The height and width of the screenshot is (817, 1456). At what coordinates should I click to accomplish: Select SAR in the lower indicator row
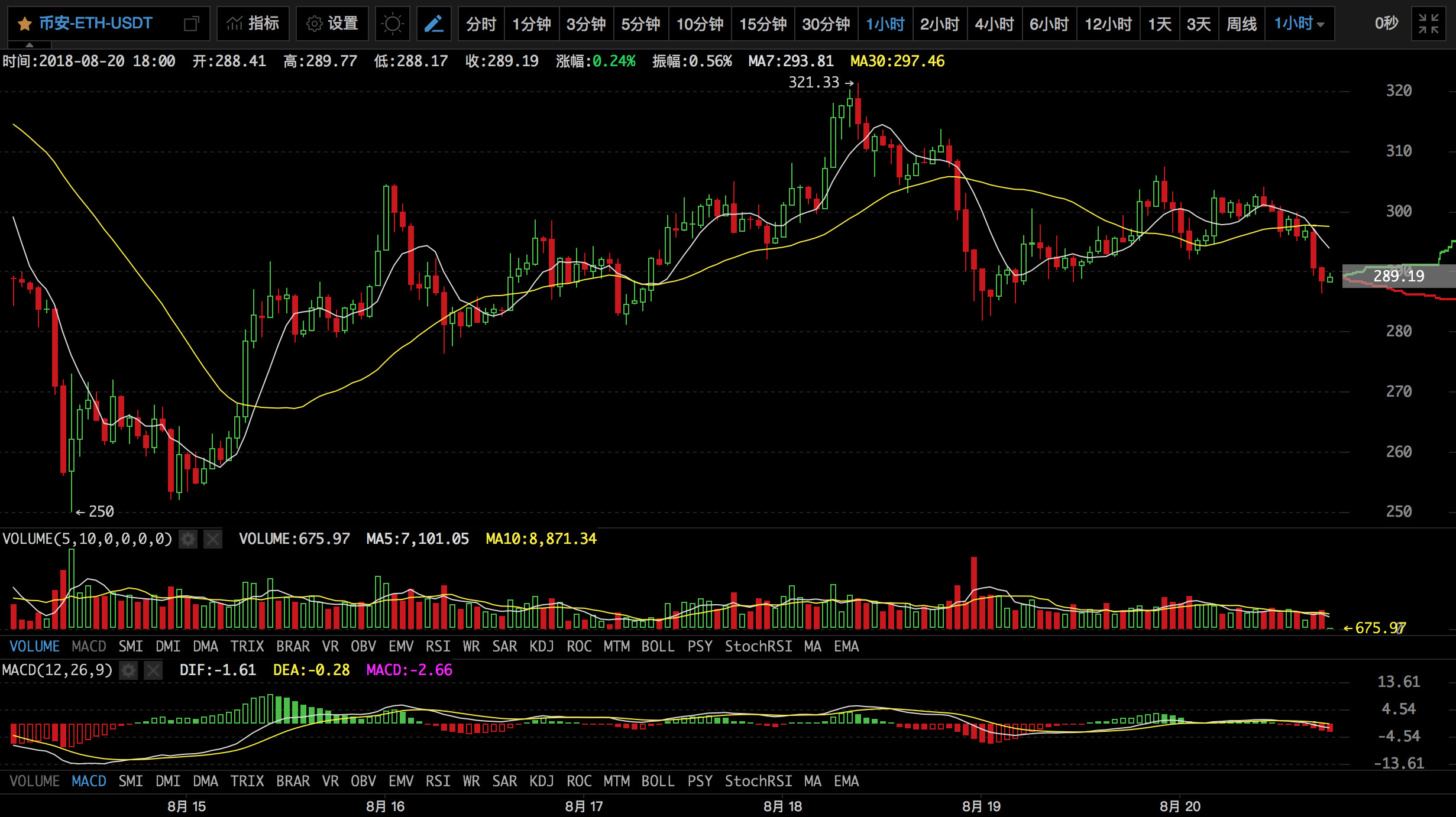504,781
